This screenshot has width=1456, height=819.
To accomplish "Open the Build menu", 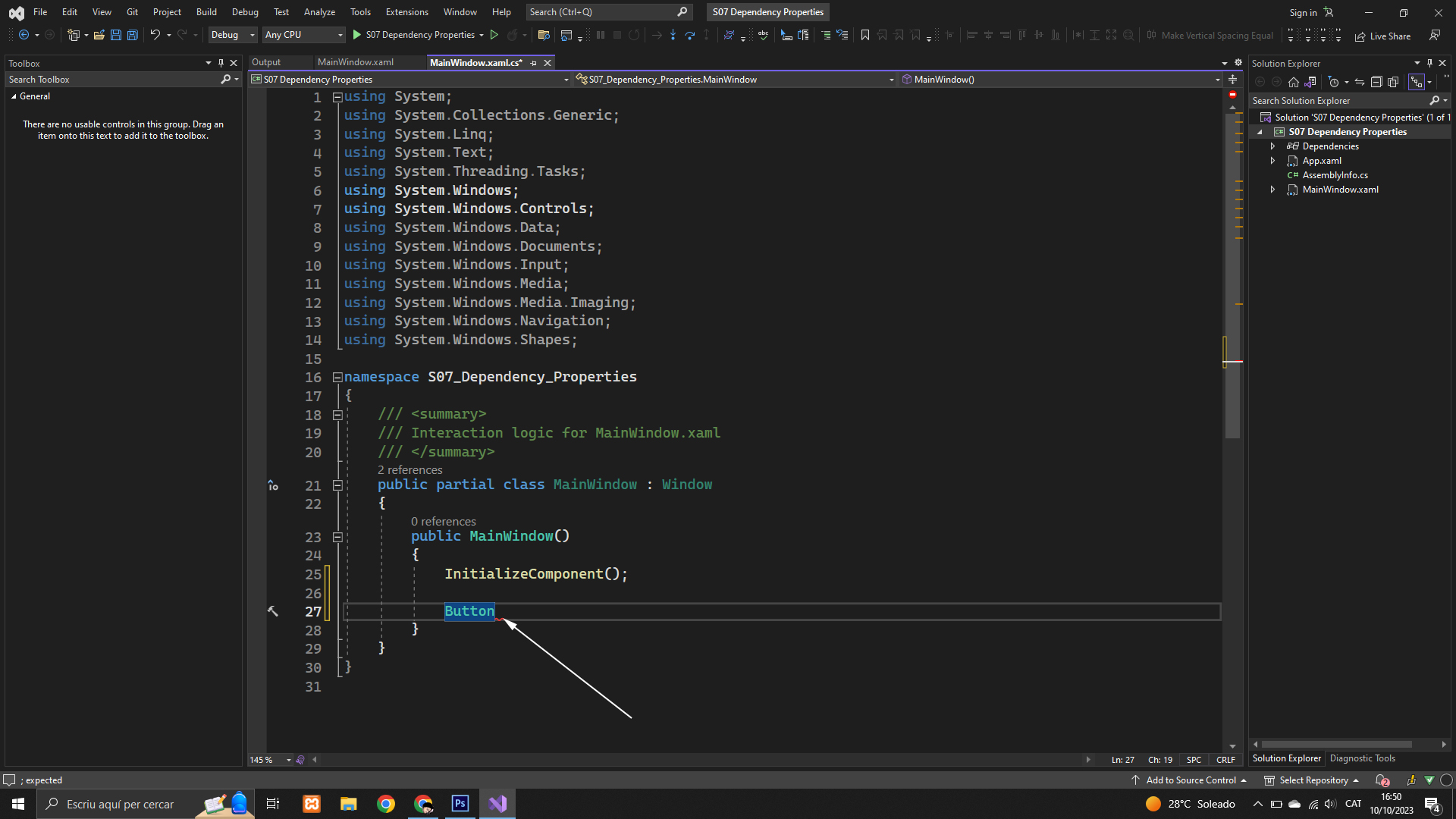I will [206, 12].
